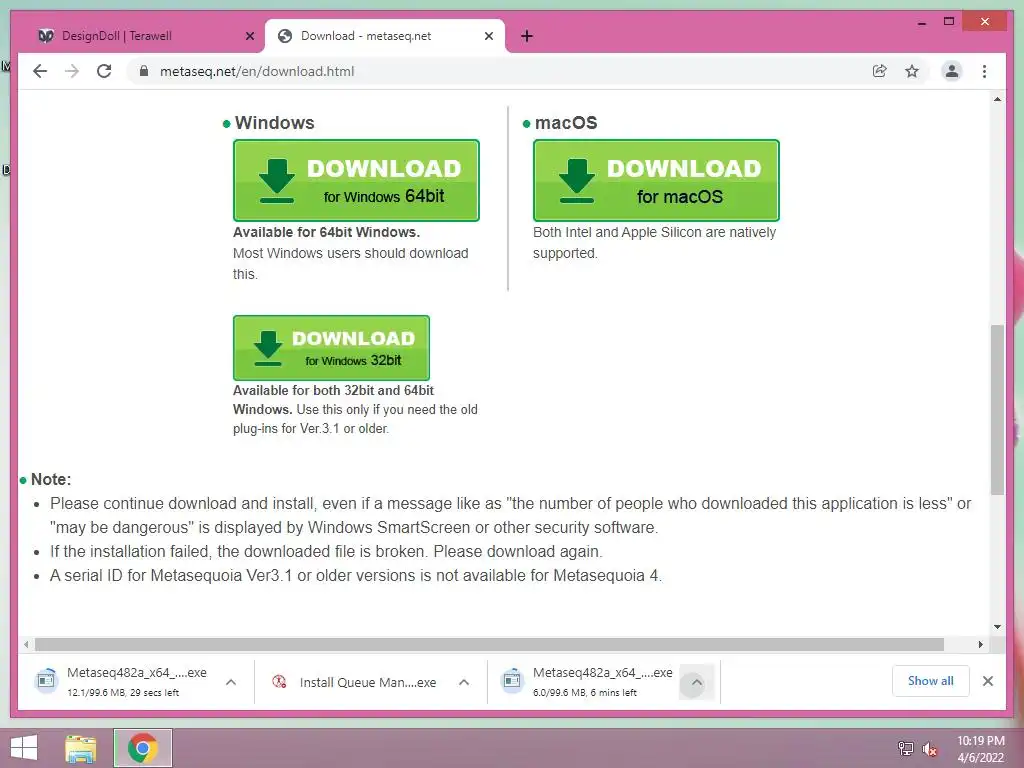The width and height of the screenshot is (1024, 768).
Task: Bookmark this page with the star icon
Action: click(x=912, y=71)
